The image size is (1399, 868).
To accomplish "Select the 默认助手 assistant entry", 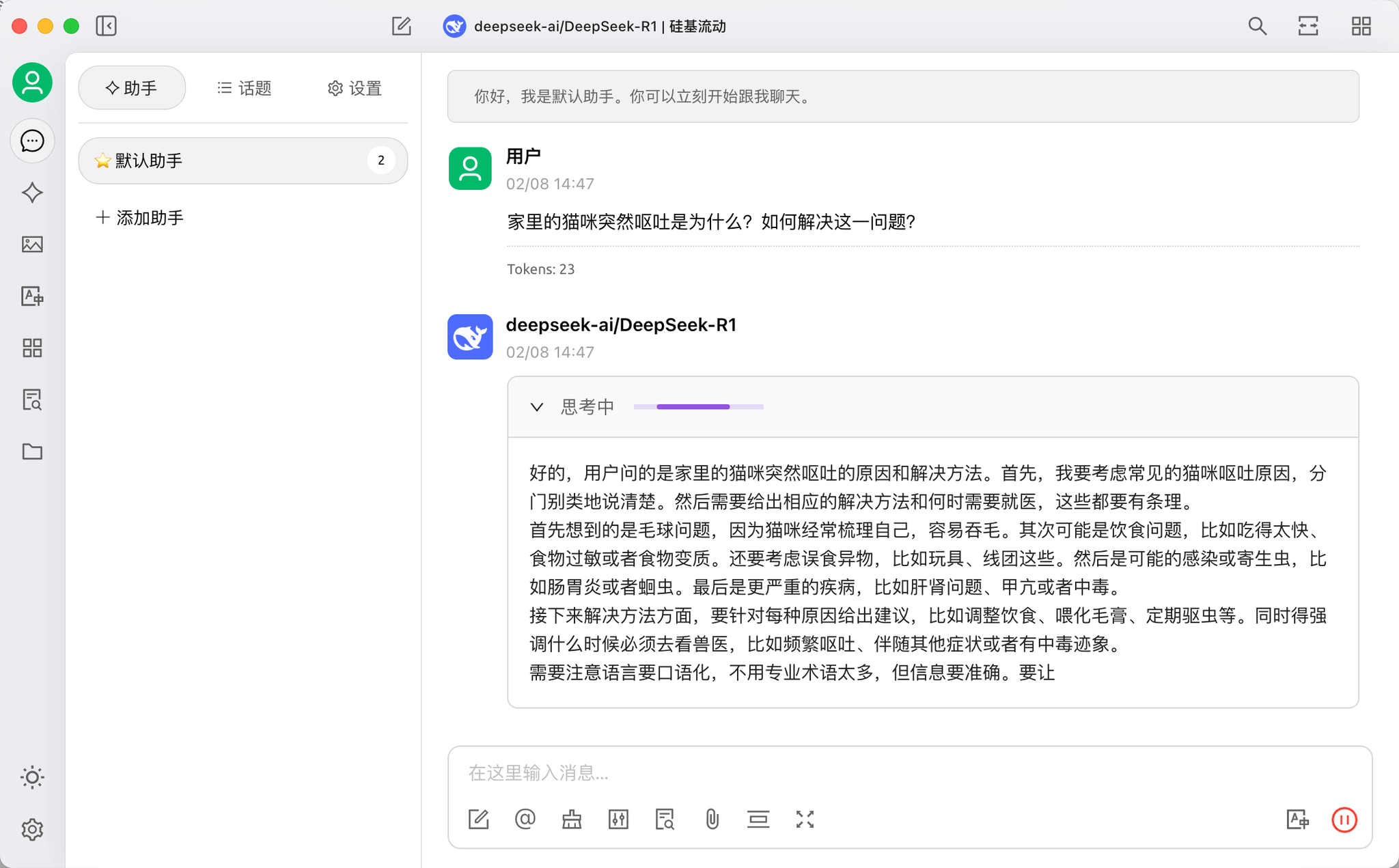I will [243, 160].
